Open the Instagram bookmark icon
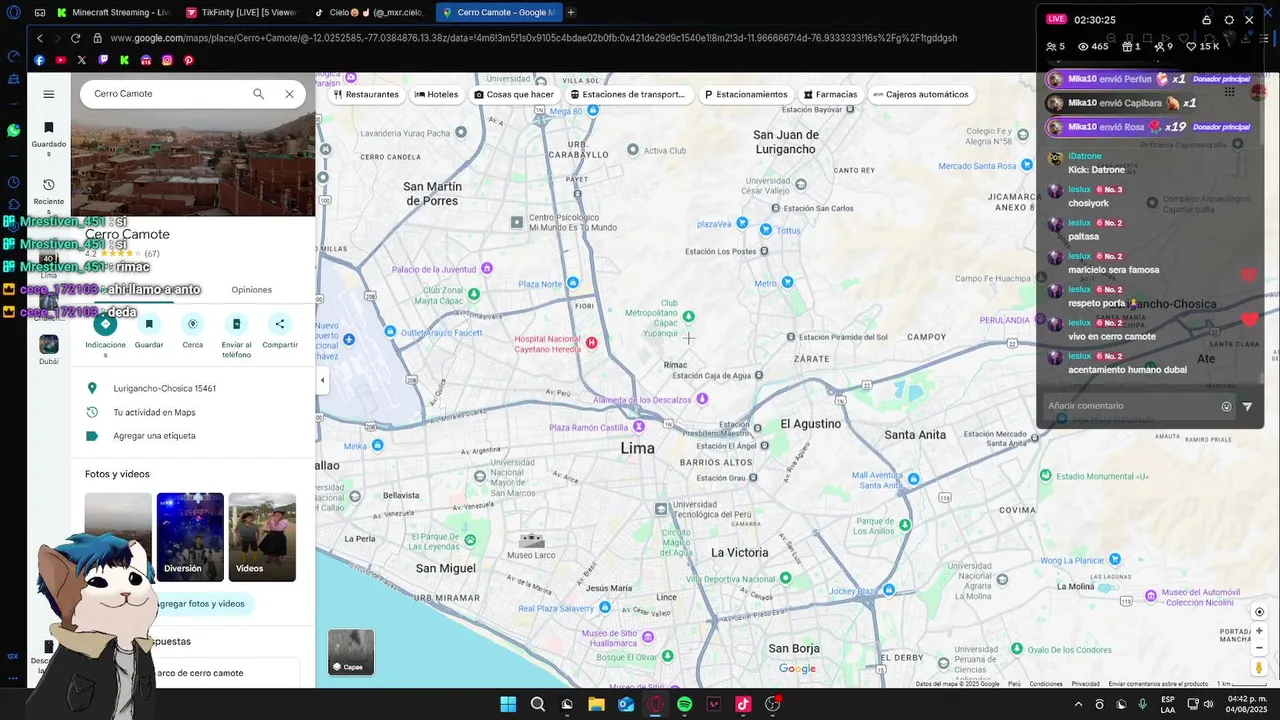The width and height of the screenshot is (1280, 720). pos(167,60)
